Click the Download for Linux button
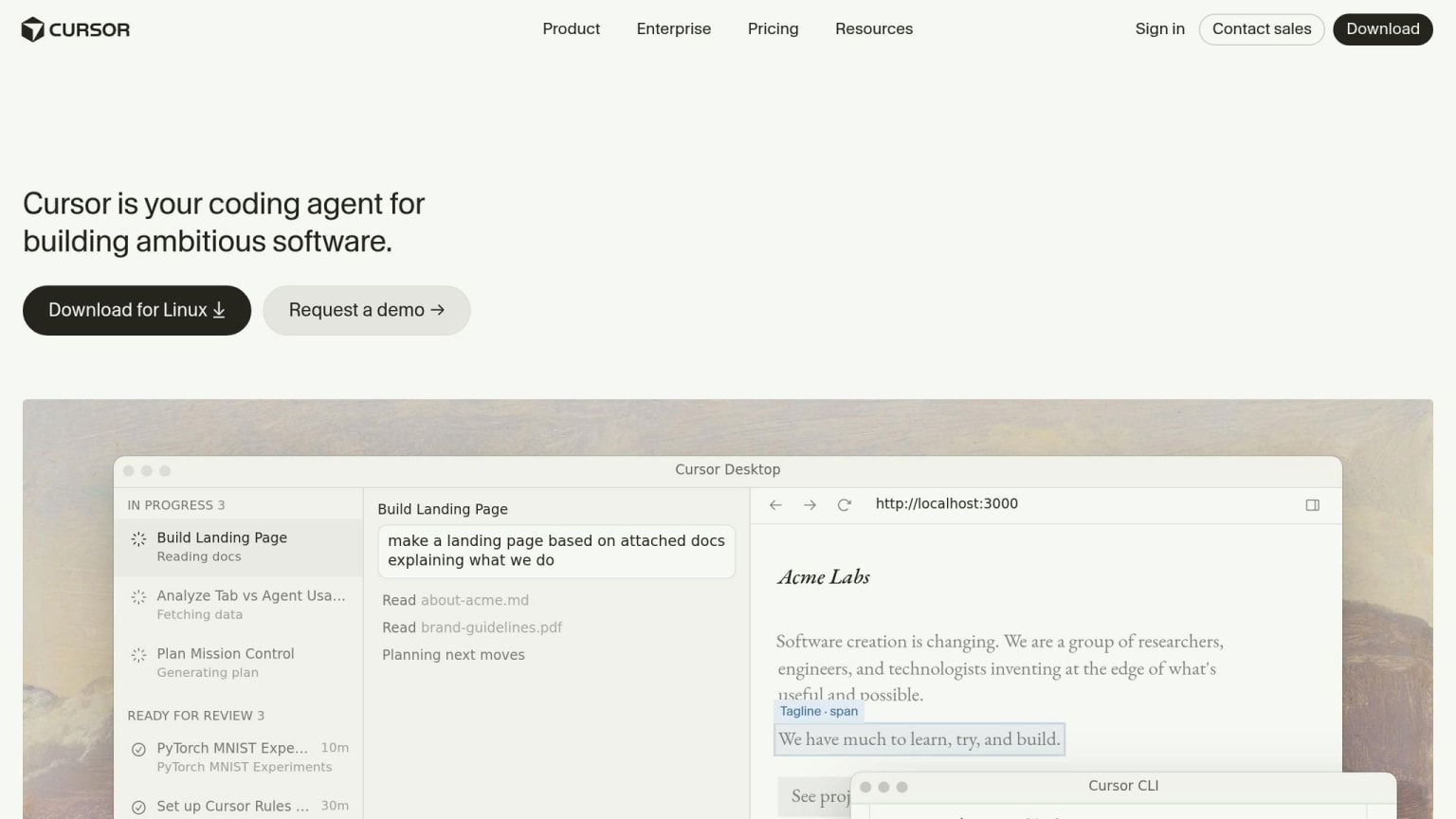Screen dimensions: 1456x819 point(136,310)
